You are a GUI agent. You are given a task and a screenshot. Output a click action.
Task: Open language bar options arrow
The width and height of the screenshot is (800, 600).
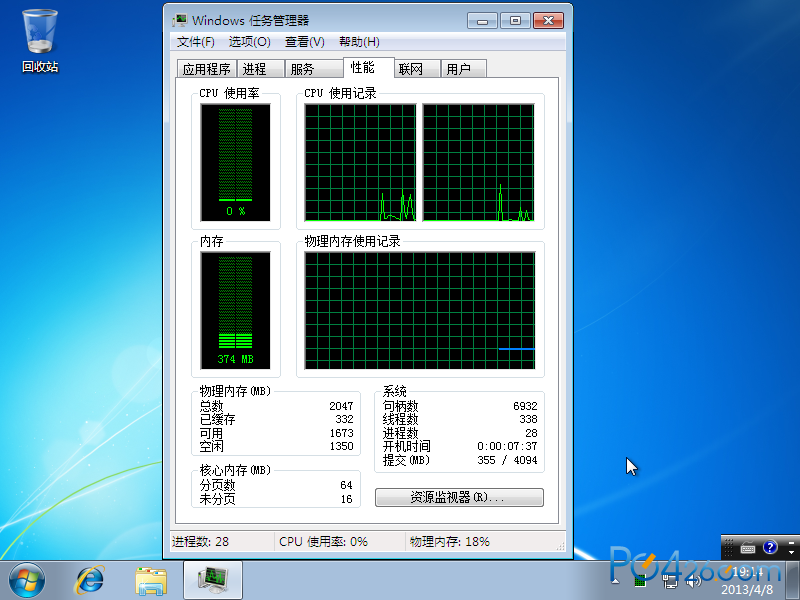pos(791,553)
